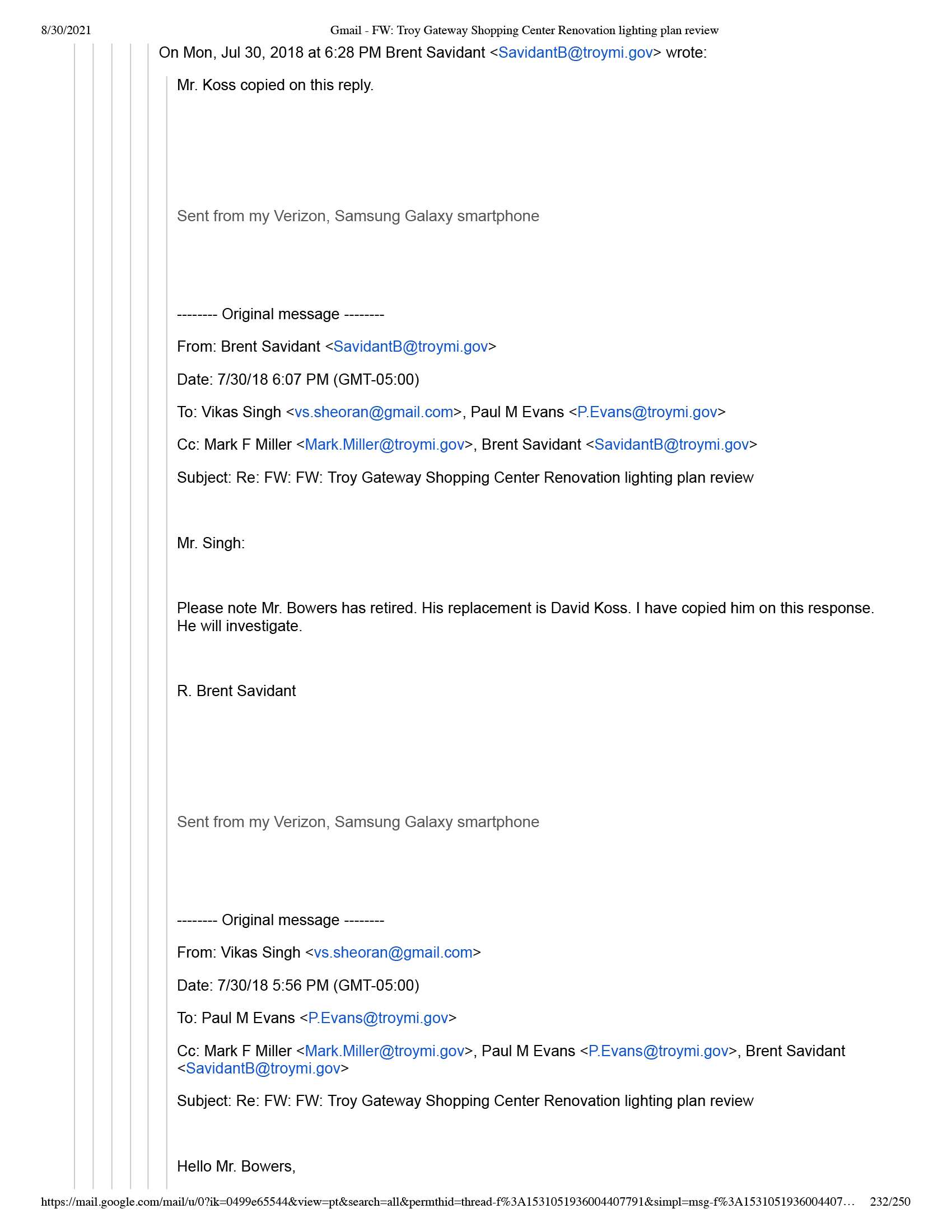The width and height of the screenshot is (952, 1232).
Task: Click the first "Sent from my Verizon" signature
Action: pyautogui.click(x=358, y=216)
